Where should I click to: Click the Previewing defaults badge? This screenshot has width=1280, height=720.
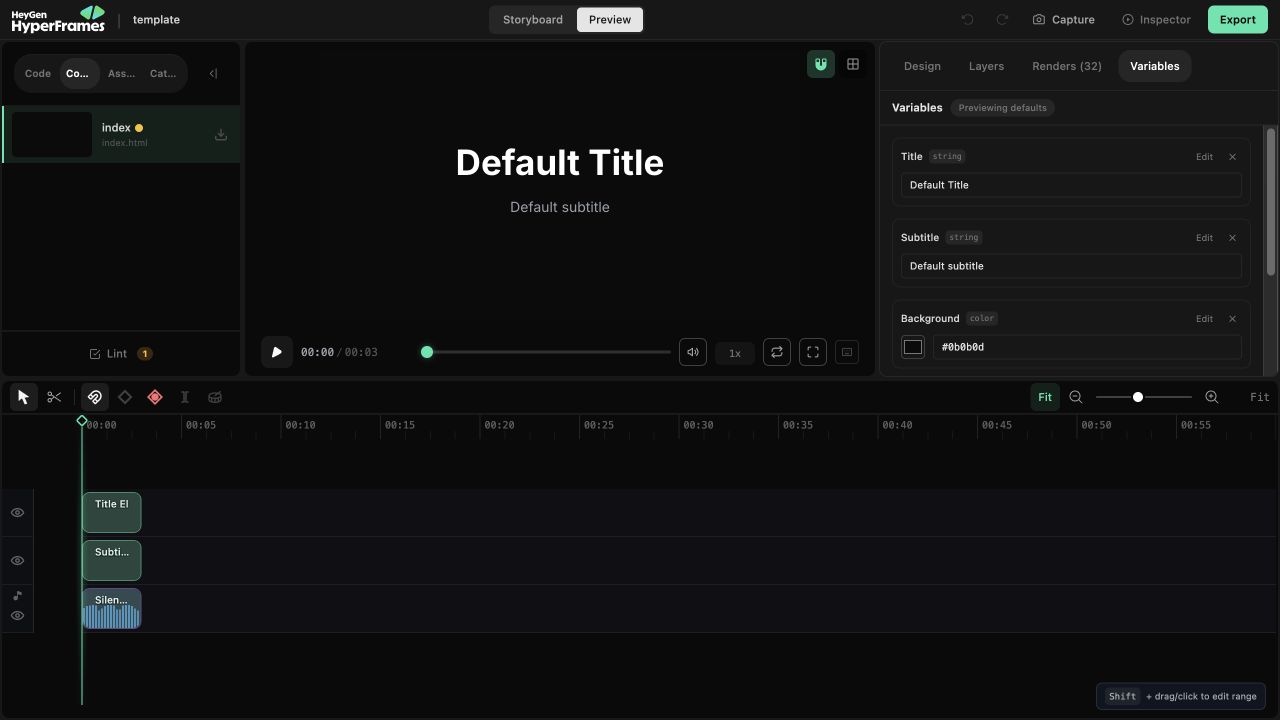pyautogui.click(x=1002, y=108)
